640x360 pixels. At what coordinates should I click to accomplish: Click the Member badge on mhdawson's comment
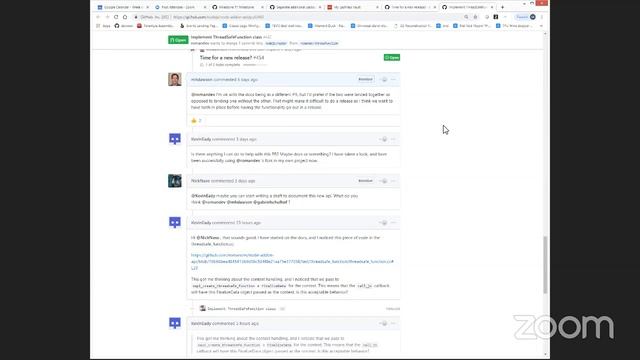tap(365, 79)
